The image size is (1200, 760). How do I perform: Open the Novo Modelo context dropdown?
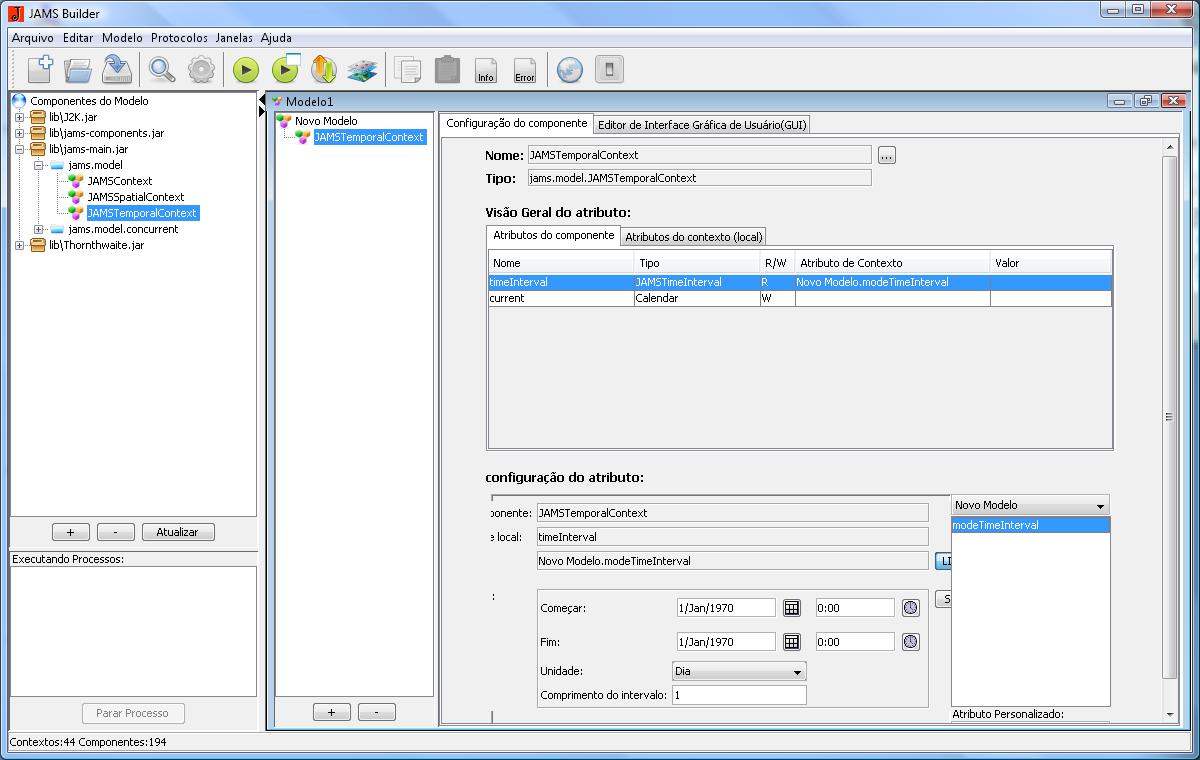point(1030,506)
